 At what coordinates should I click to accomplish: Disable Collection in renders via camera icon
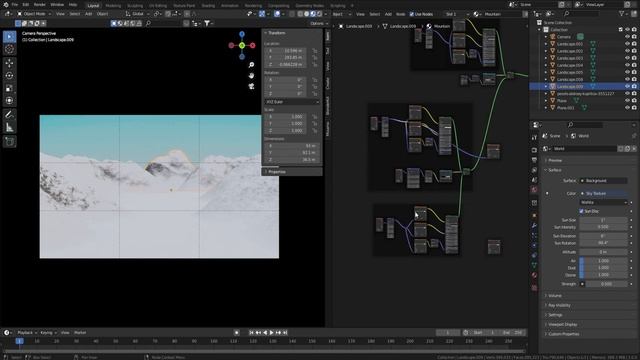tap(634, 30)
